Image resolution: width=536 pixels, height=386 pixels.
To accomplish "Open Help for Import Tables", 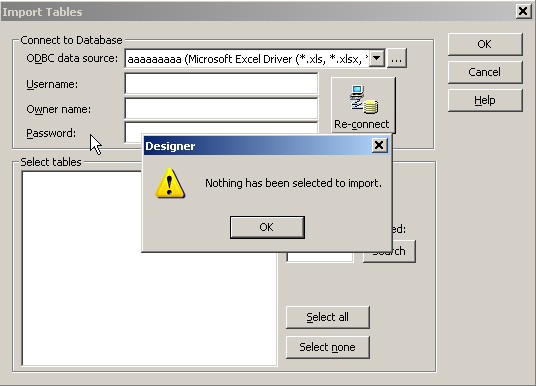I will coord(485,100).
